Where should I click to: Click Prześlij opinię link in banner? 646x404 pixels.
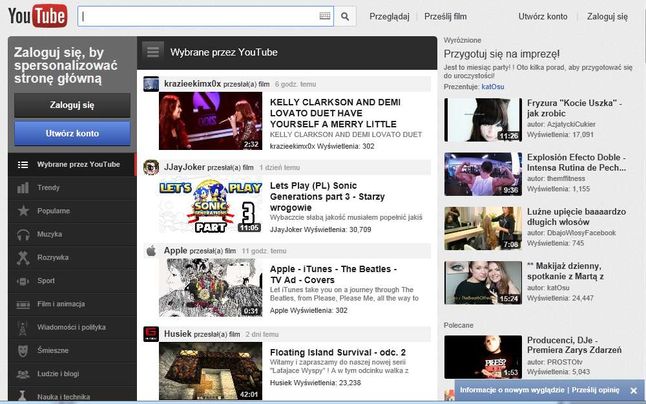tap(595, 390)
